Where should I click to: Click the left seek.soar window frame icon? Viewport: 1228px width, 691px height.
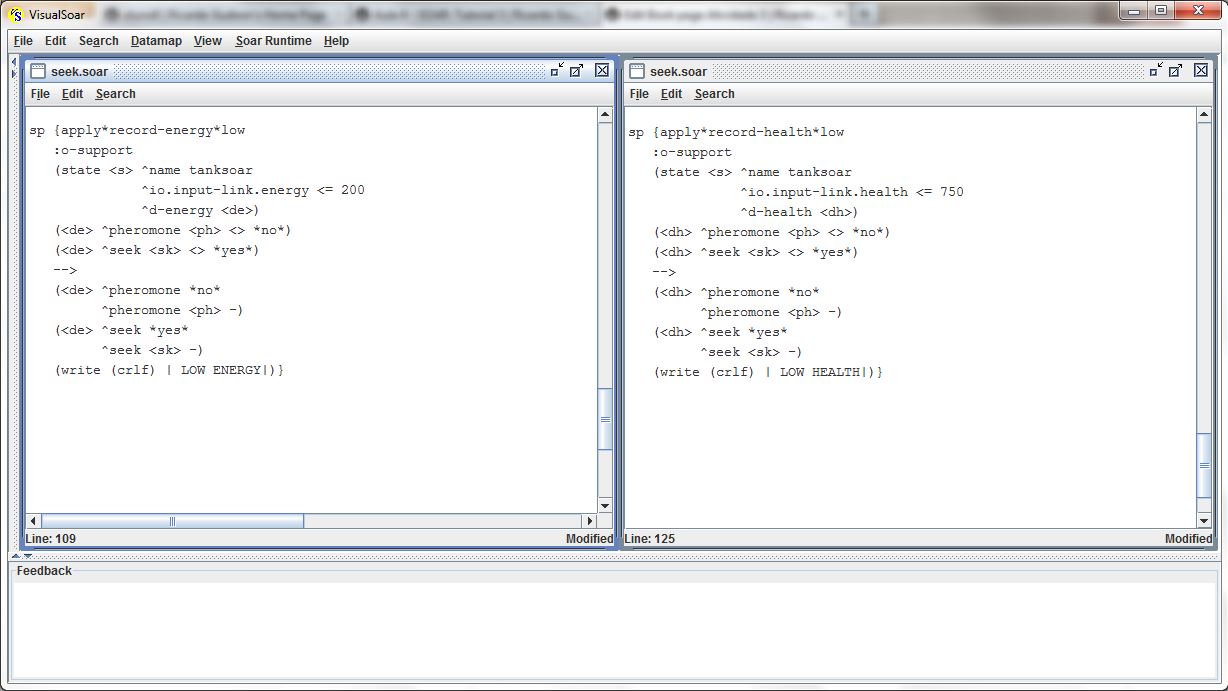(38, 71)
